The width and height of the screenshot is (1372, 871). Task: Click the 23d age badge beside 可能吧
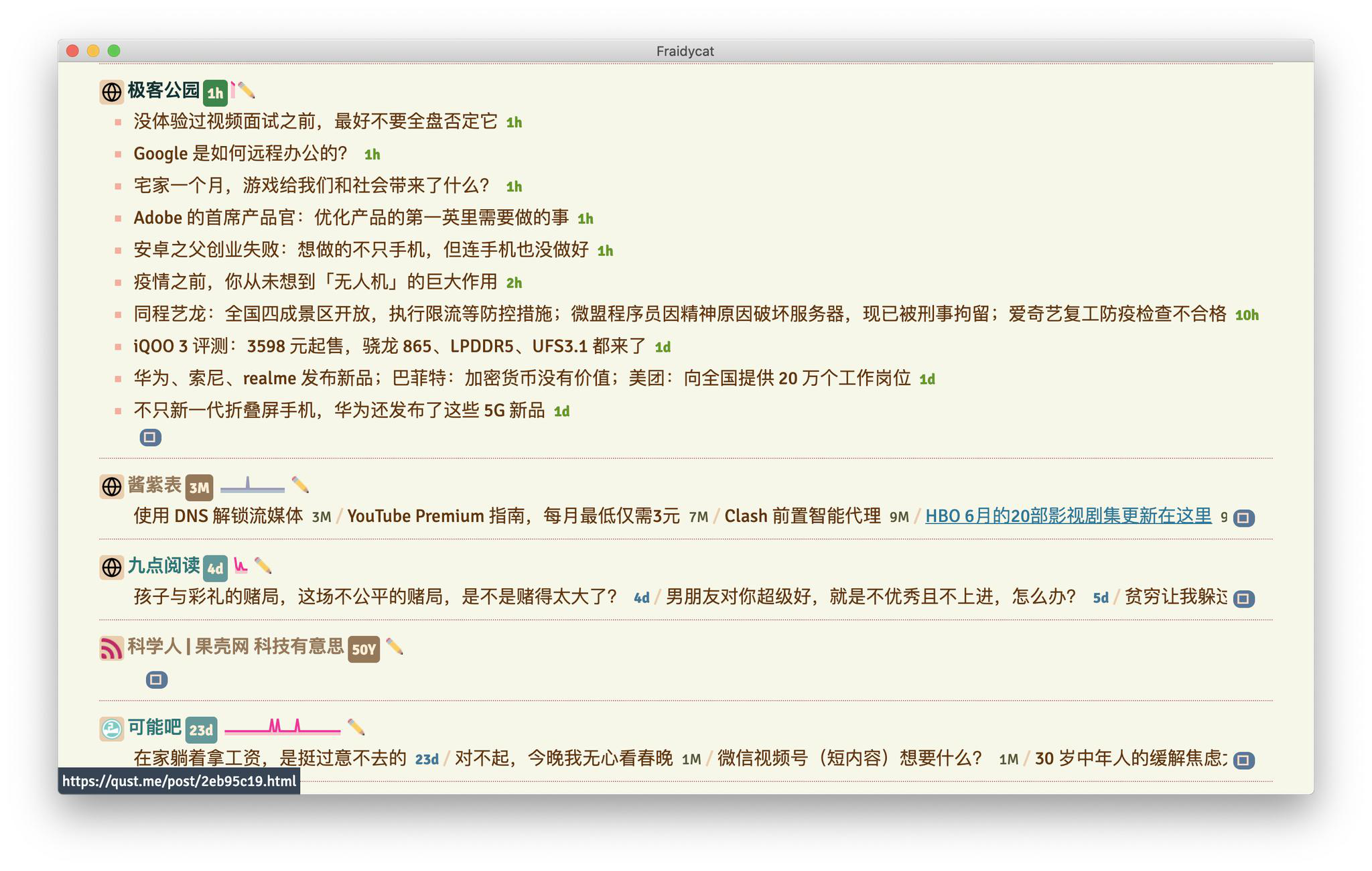201,730
